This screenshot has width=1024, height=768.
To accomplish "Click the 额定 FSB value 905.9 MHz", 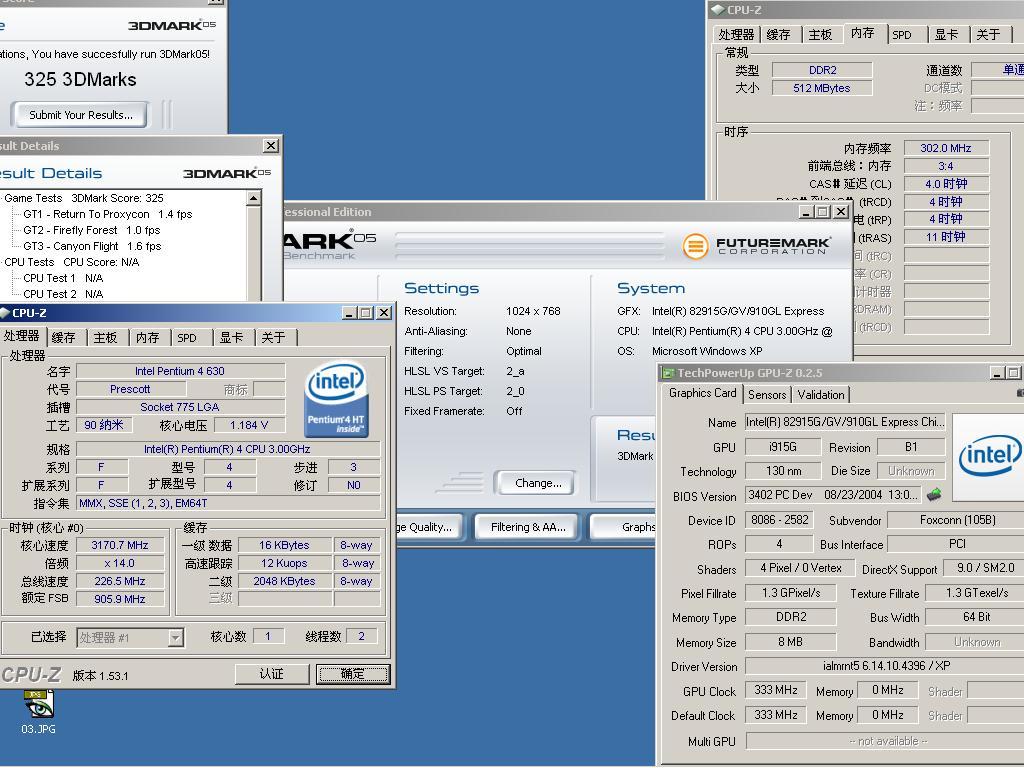I will pos(120,599).
